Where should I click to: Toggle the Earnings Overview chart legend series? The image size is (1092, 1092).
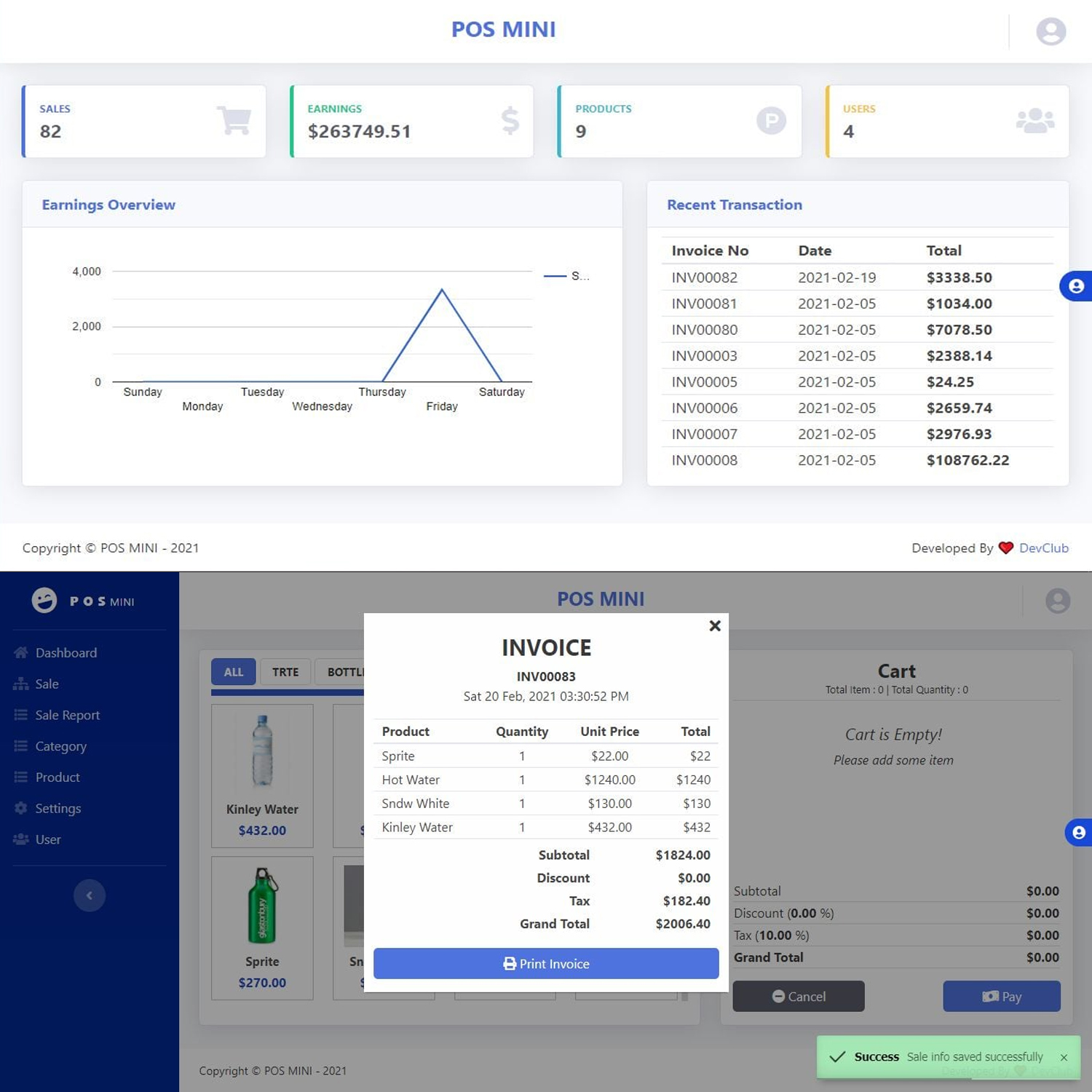(566, 276)
